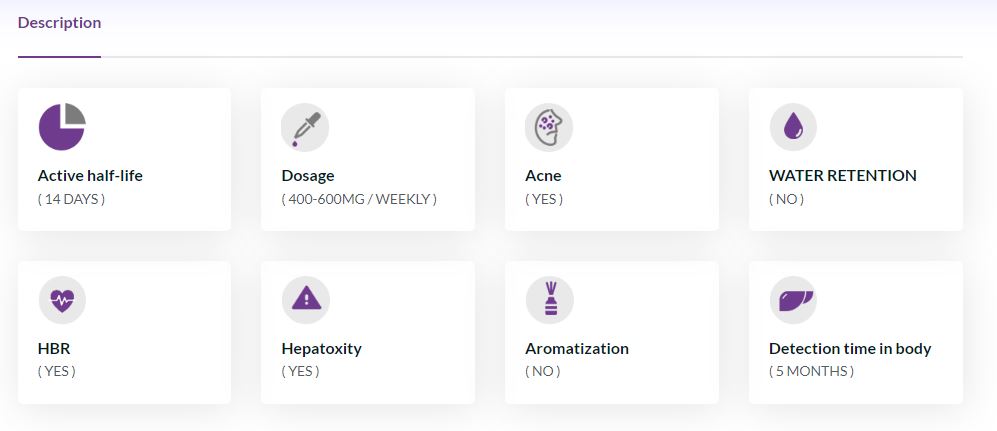Image resolution: width=997 pixels, height=431 pixels.
Task: Click the dropper Dosage icon
Action: (x=305, y=127)
